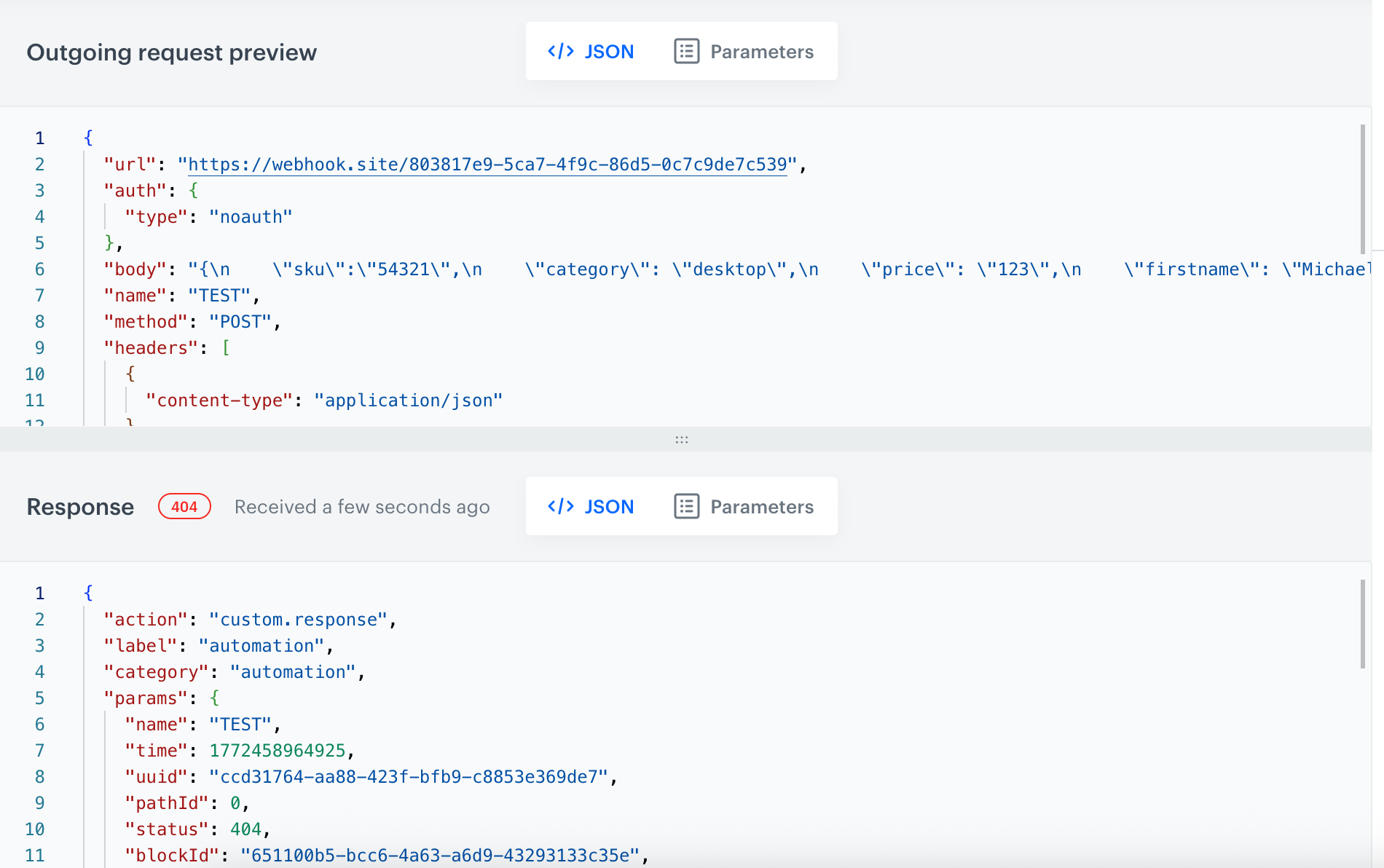Open the webhook.site URL link

[x=487, y=165]
